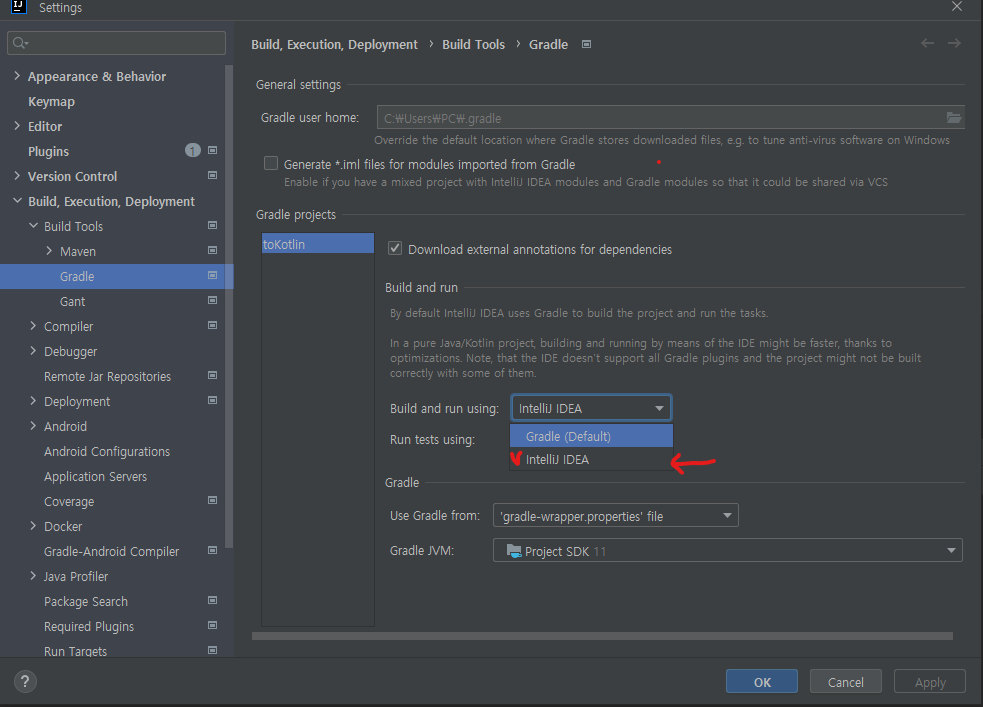983x707 pixels.
Task: Click the back navigation arrow
Action: [x=927, y=43]
